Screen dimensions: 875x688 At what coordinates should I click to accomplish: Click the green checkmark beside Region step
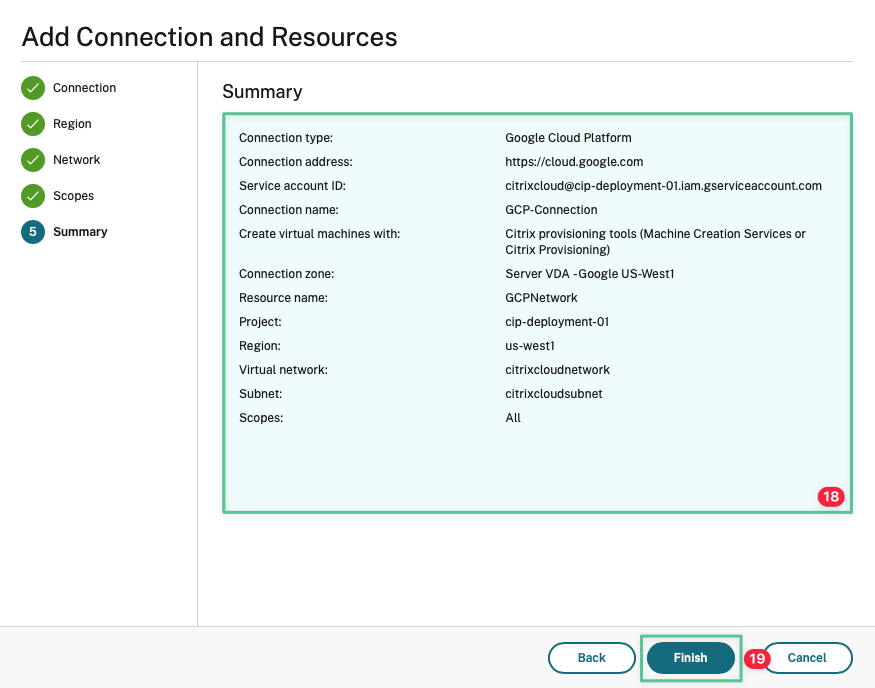pyautogui.click(x=33, y=124)
